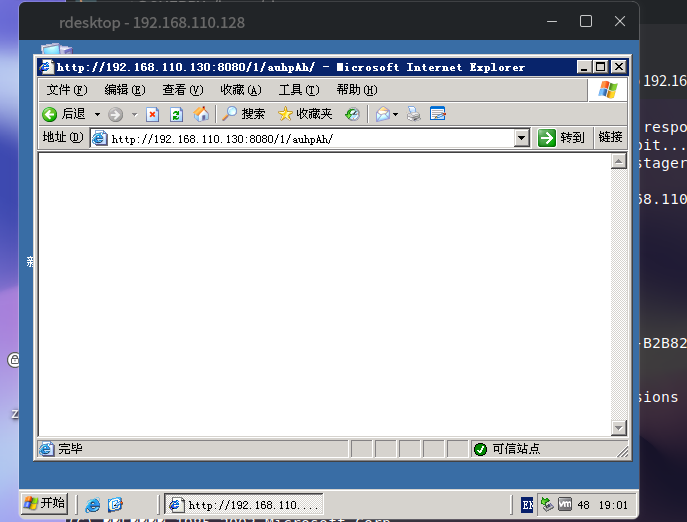Select the IE window taskbar button
The width and height of the screenshot is (687, 522).
[244, 505]
